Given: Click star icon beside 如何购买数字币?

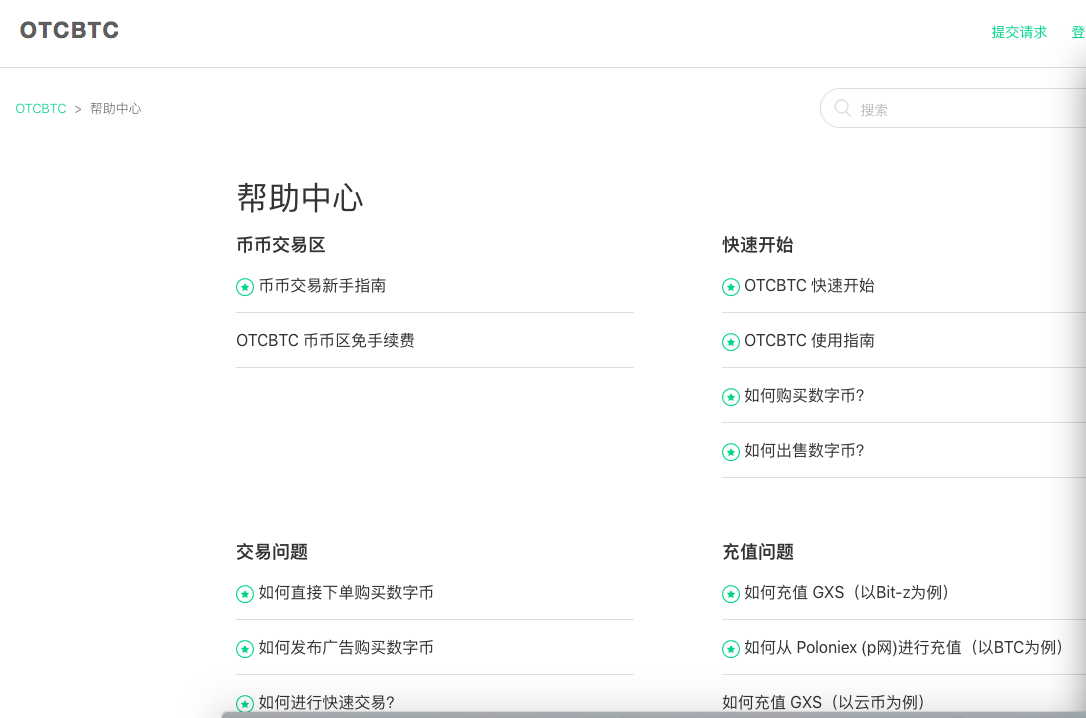Looking at the screenshot, I should pos(731,397).
